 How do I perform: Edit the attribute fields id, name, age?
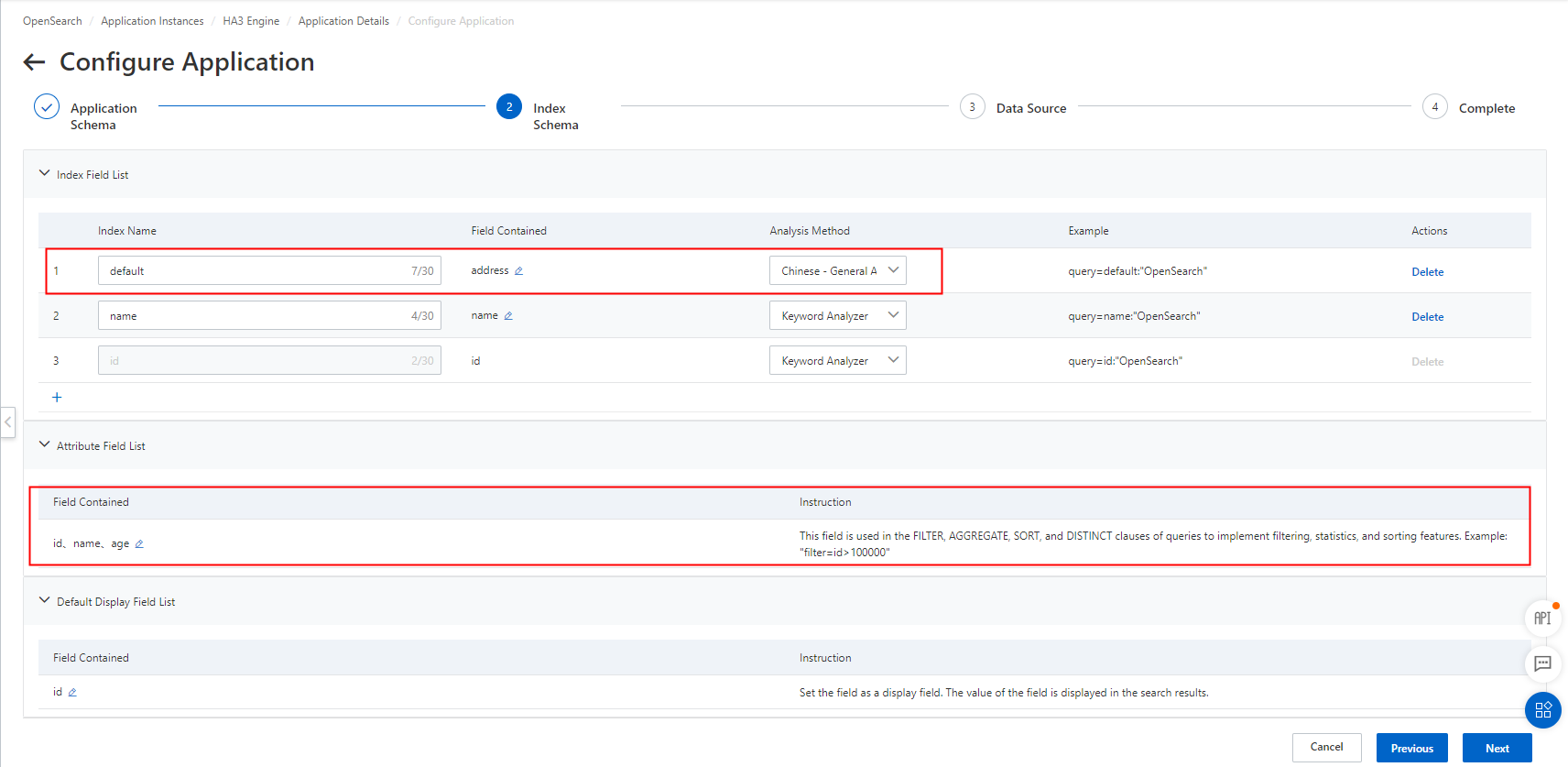pyautogui.click(x=139, y=544)
